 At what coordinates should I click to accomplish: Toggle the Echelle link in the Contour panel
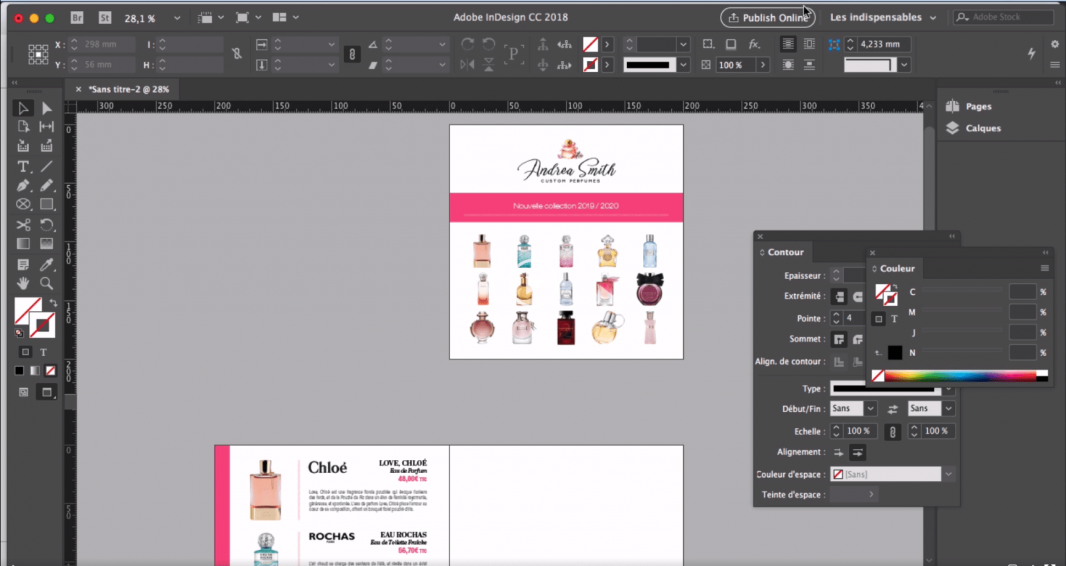point(893,431)
